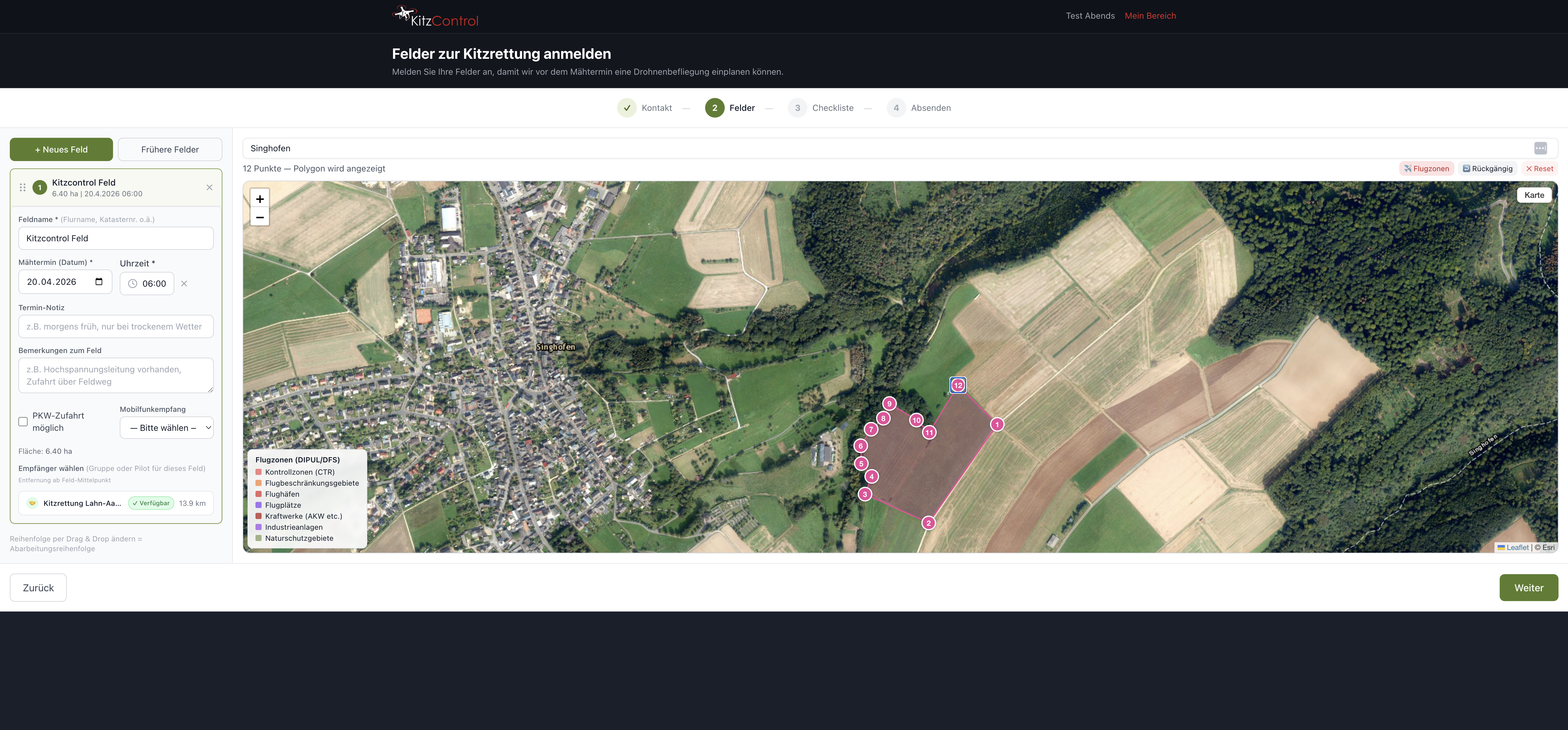The height and width of the screenshot is (730, 1568).
Task: Click the search field options icon
Action: [x=1540, y=149]
